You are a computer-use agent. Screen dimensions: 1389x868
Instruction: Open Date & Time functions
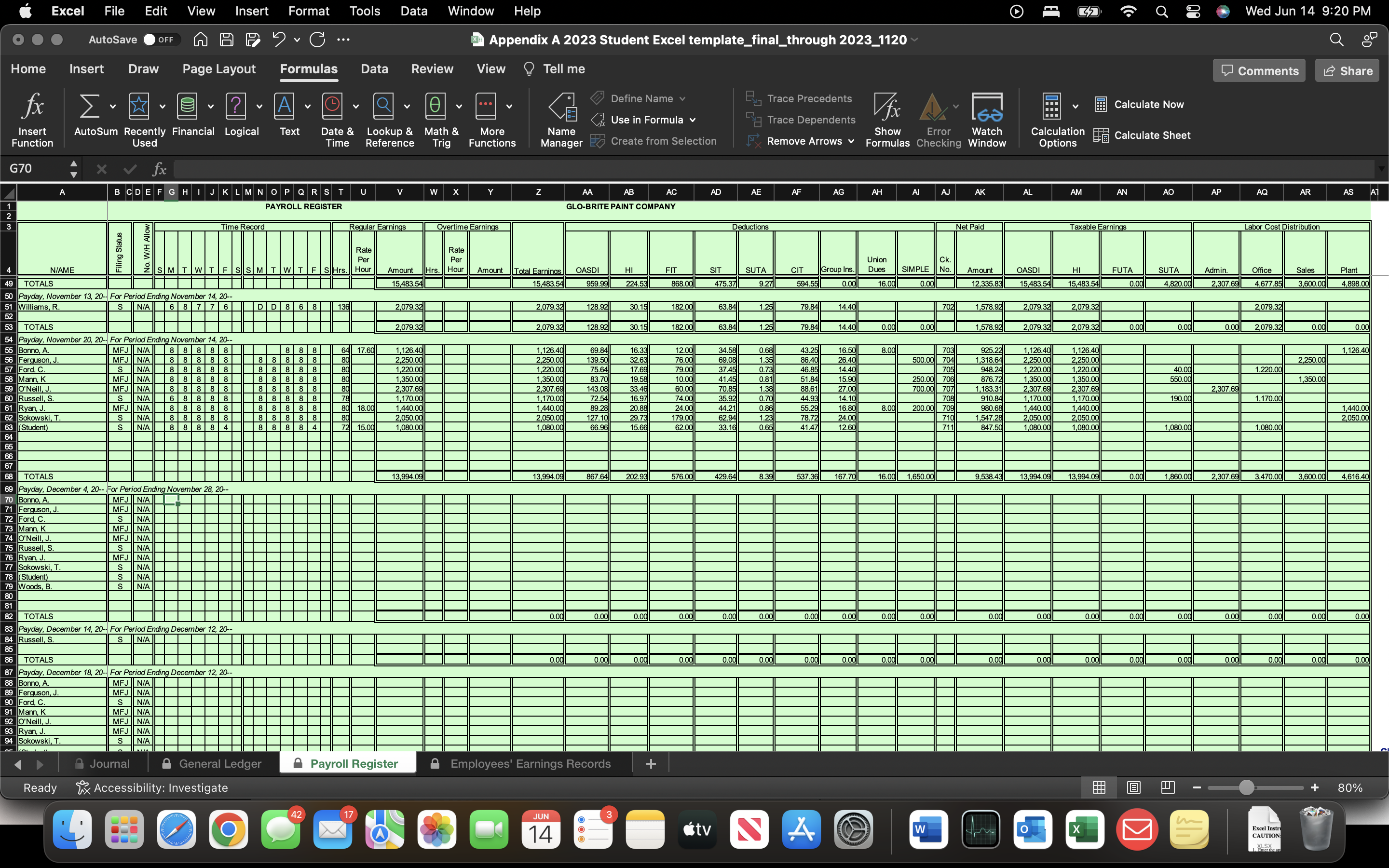pyautogui.click(x=337, y=120)
